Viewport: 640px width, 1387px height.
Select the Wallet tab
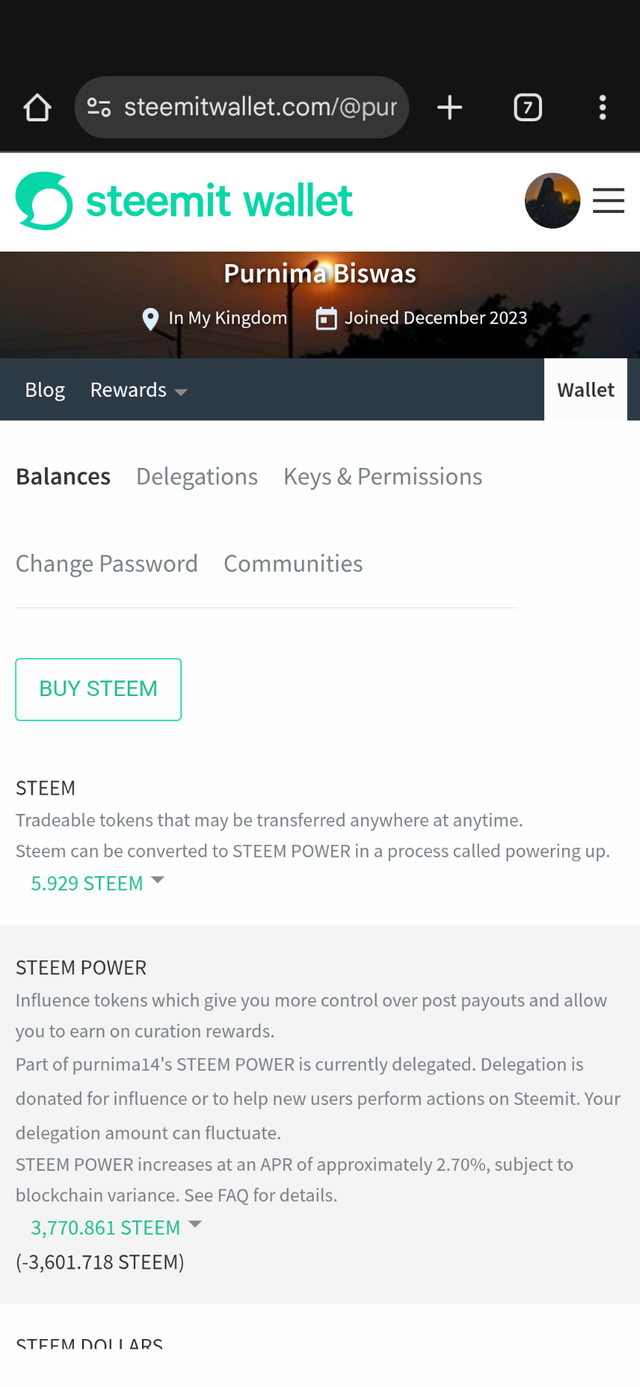(585, 390)
